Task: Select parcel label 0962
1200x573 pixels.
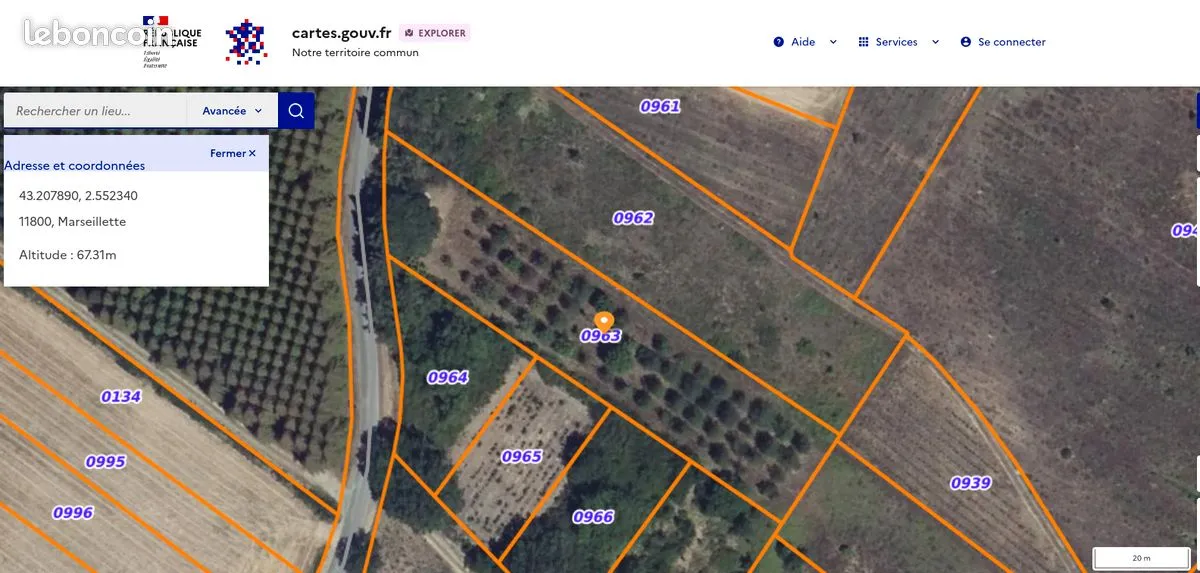Action: [x=633, y=218]
